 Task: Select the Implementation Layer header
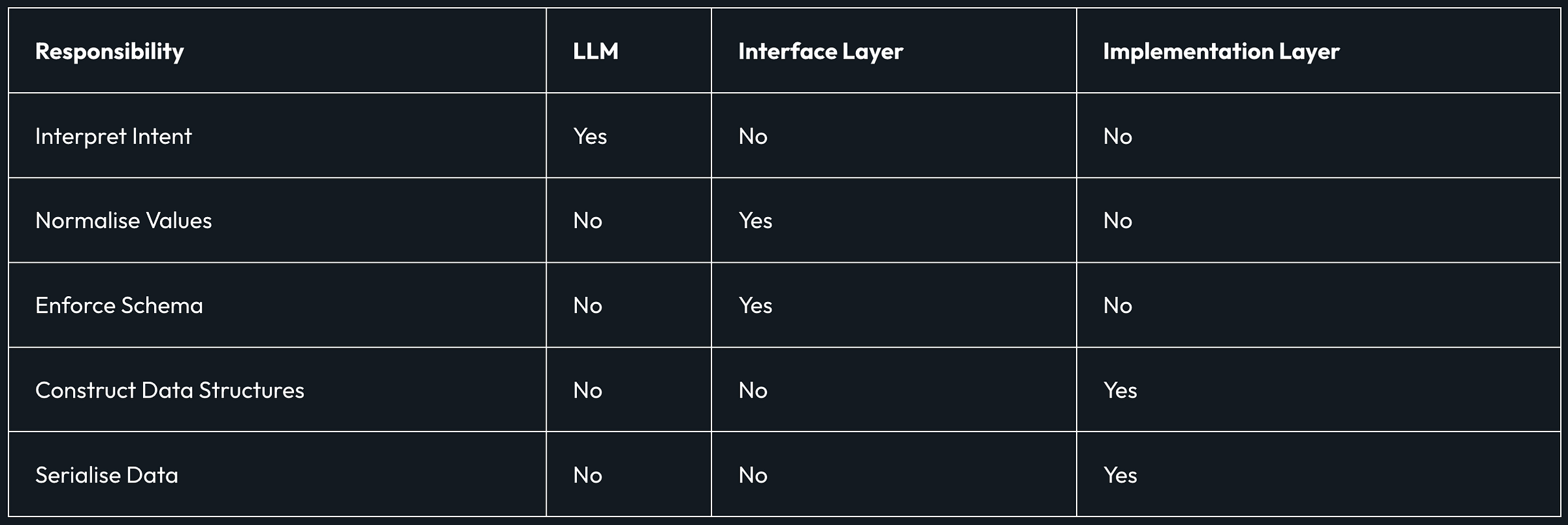(x=1221, y=52)
